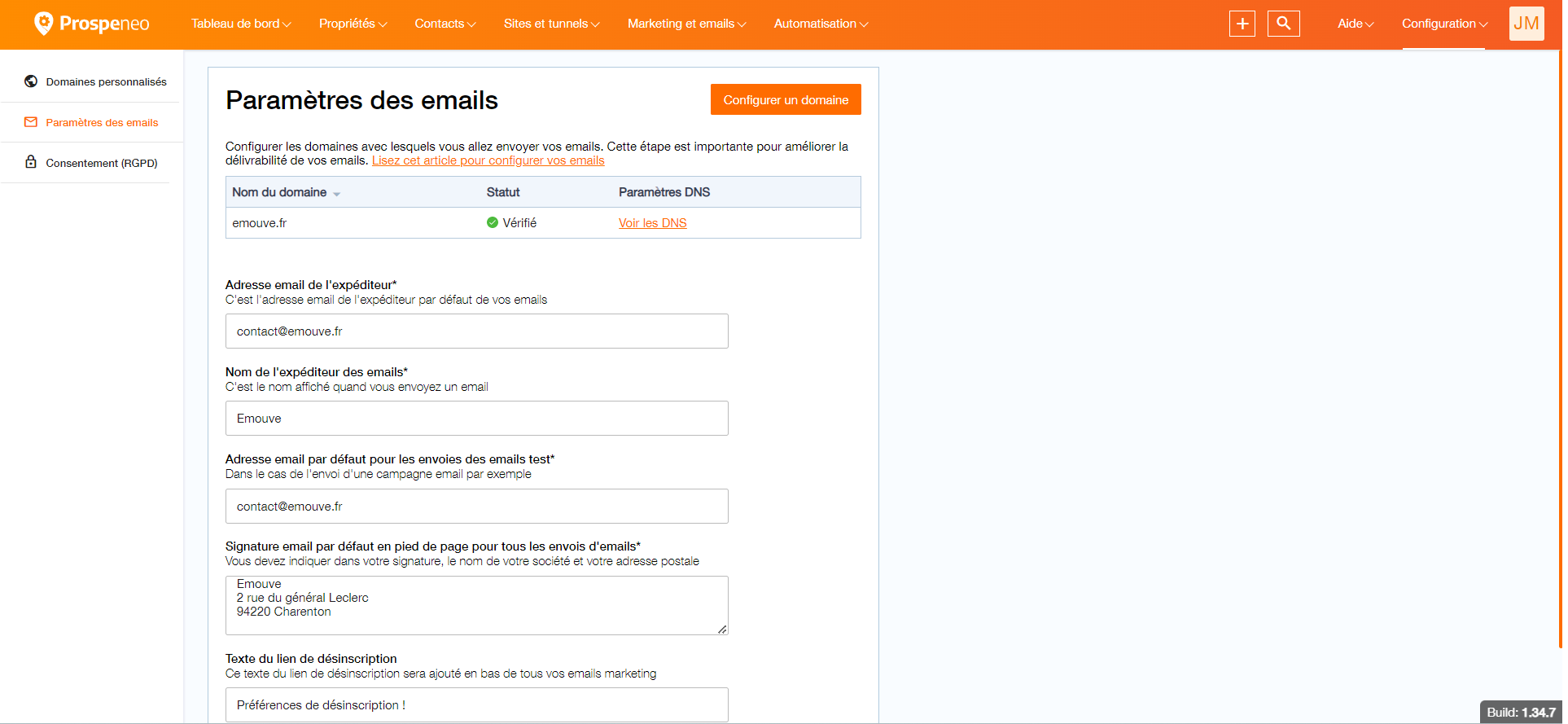Image resolution: width=1568 pixels, height=724 pixels.
Task: Click the Nom de l'expéditeur field with Emouve
Action: 476,419
